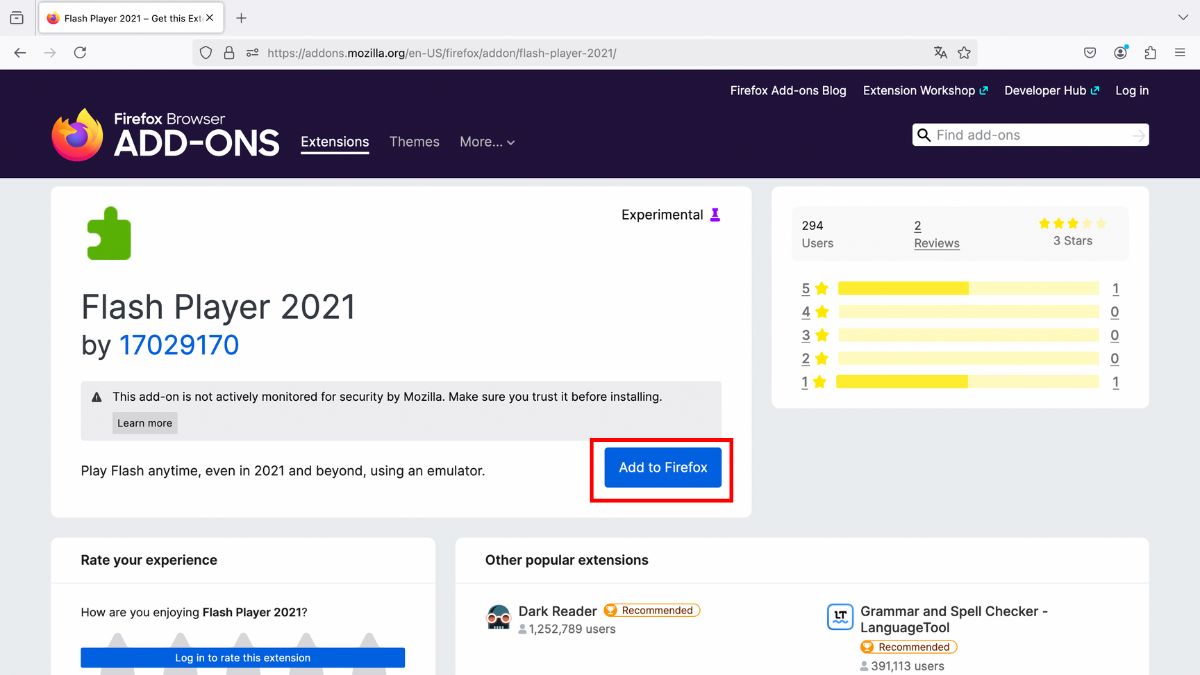Open the list all tabs dropdown arrow
This screenshot has width=1200, height=675.
tap(1183, 18)
